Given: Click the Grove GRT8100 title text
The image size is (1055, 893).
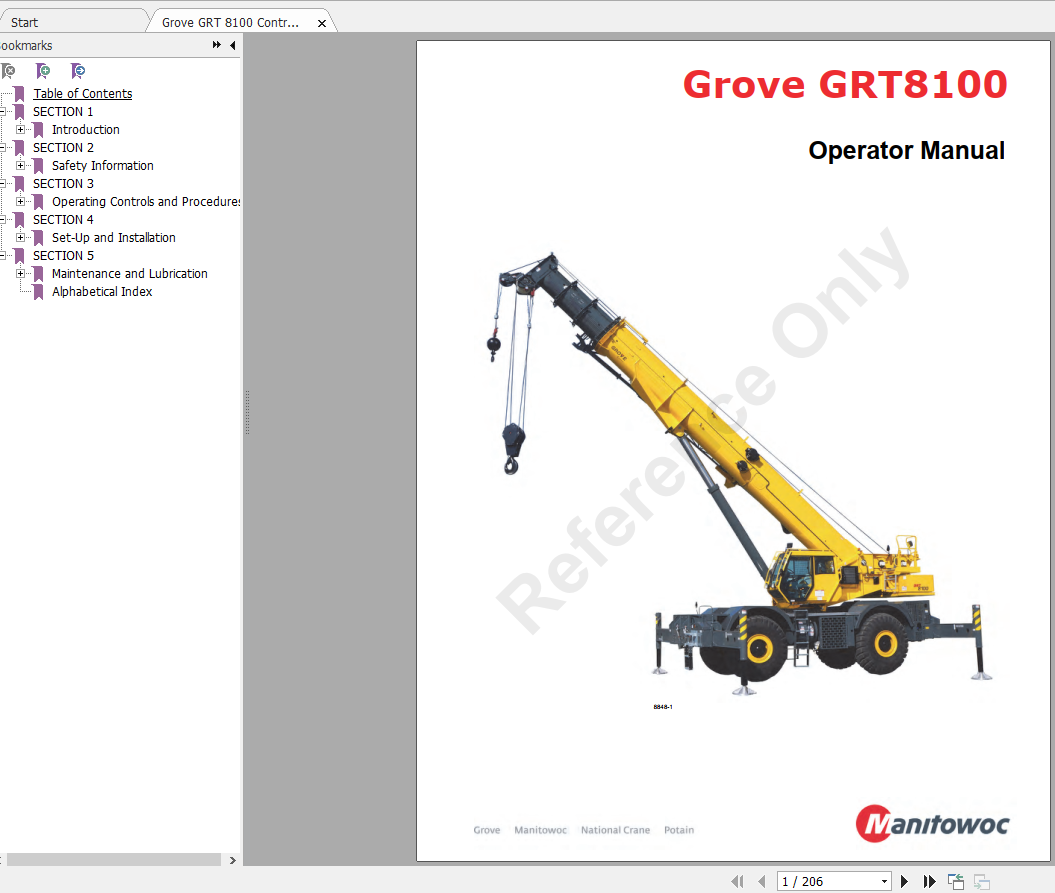Looking at the screenshot, I should click(x=845, y=84).
